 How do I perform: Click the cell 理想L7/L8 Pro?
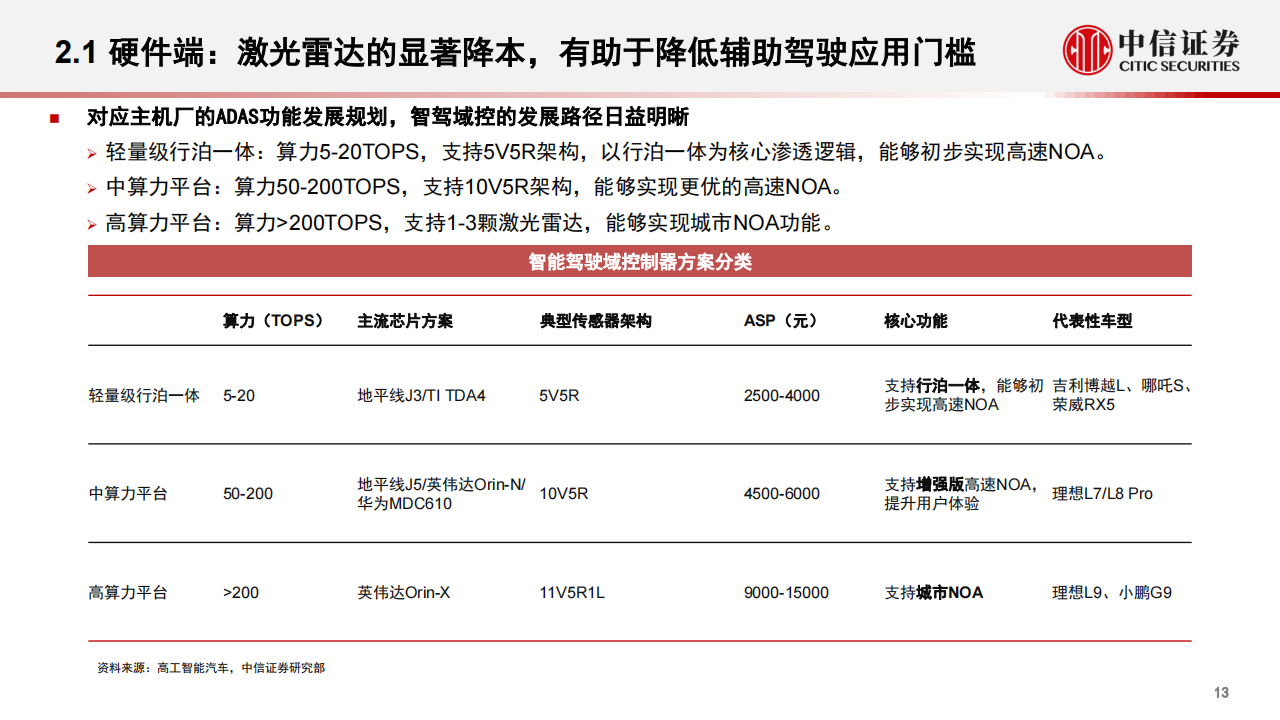click(x=1102, y=493)
